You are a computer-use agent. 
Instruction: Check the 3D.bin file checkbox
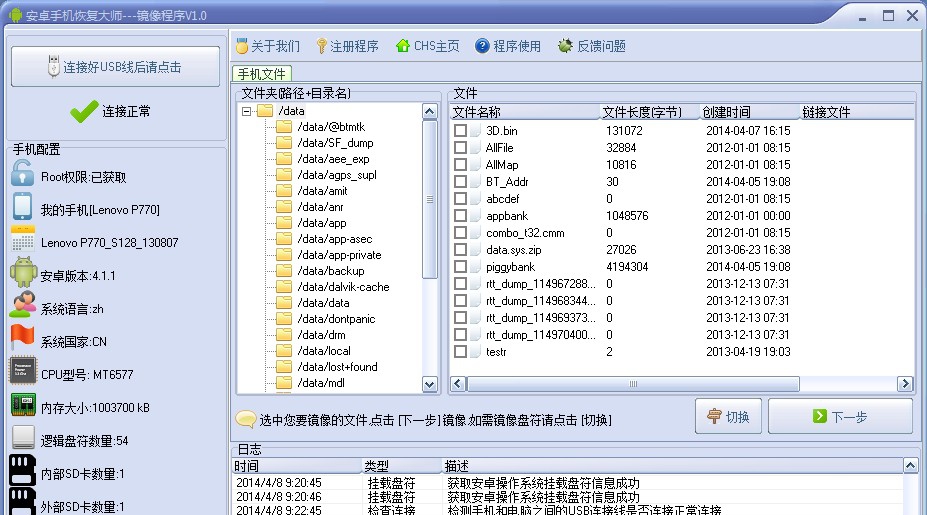[460, 130]
